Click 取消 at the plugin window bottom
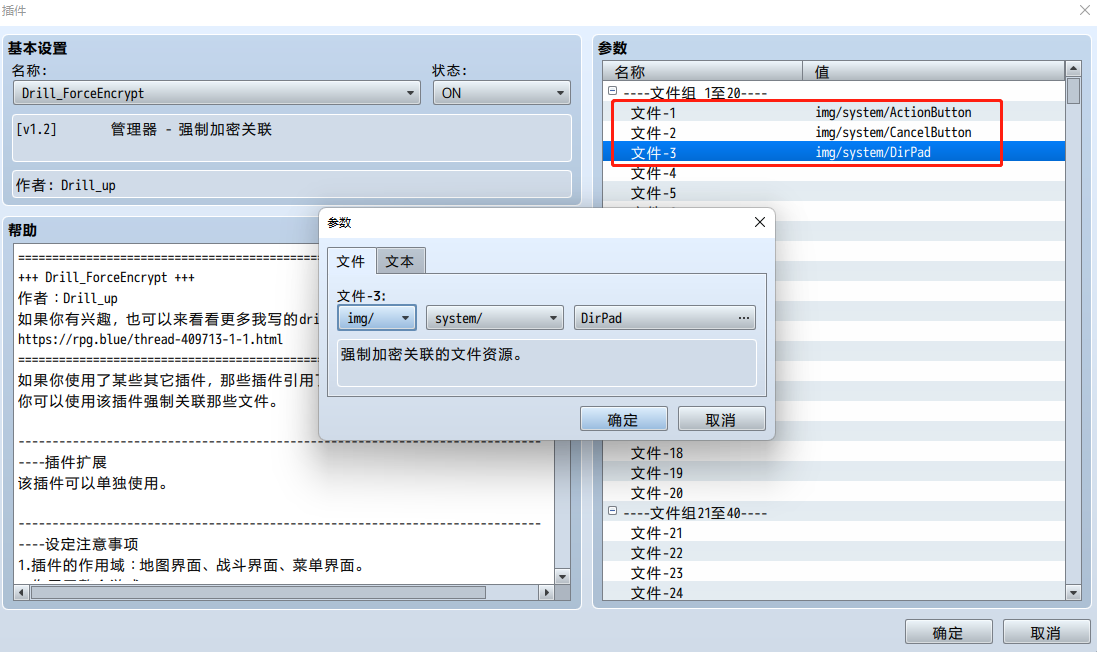 1047,632
